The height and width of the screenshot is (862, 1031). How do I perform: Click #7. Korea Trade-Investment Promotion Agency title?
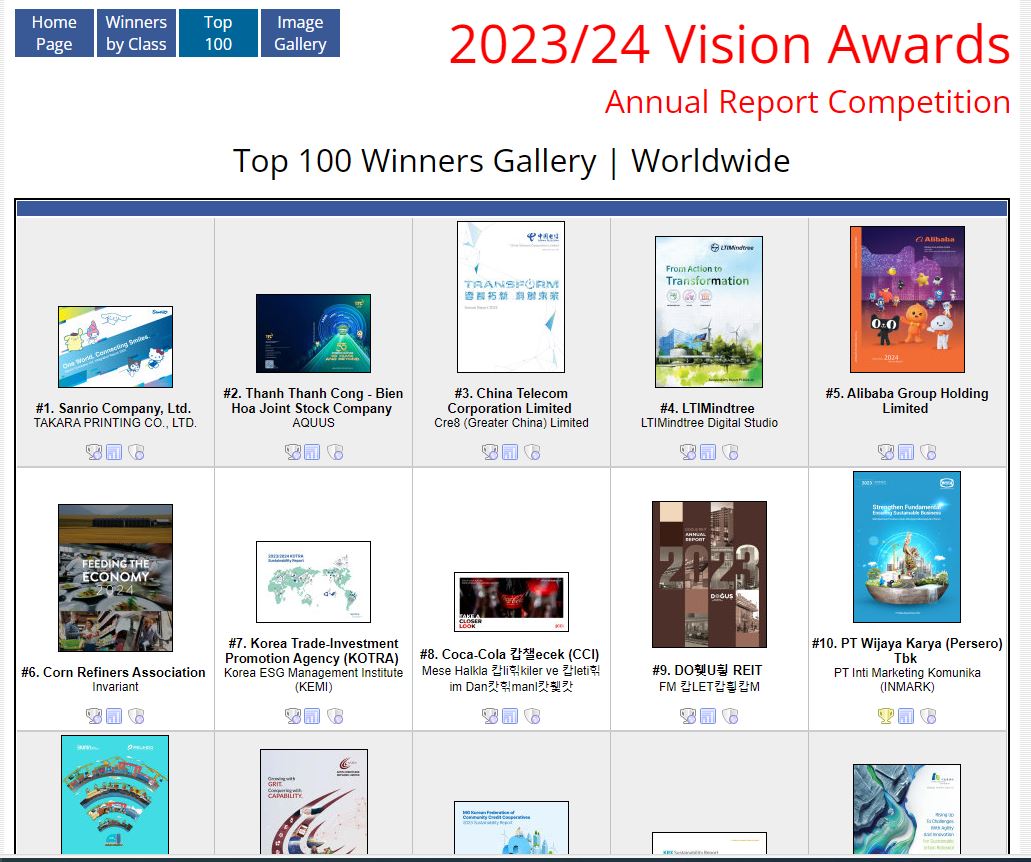313,650
